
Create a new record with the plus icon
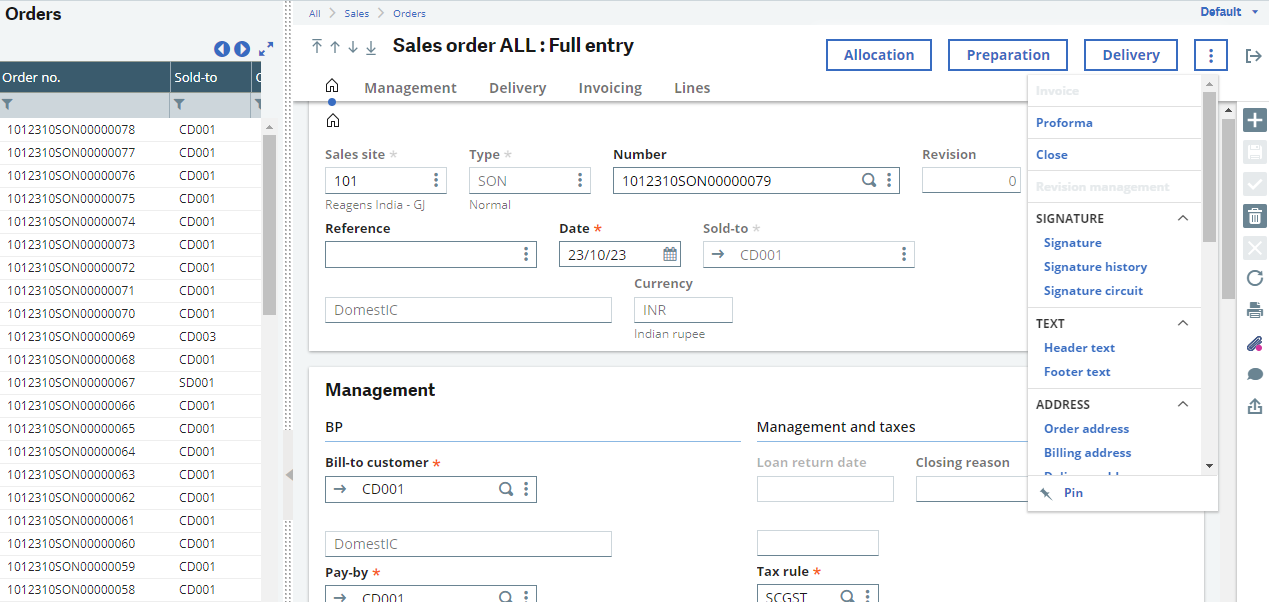point(1255,119)
